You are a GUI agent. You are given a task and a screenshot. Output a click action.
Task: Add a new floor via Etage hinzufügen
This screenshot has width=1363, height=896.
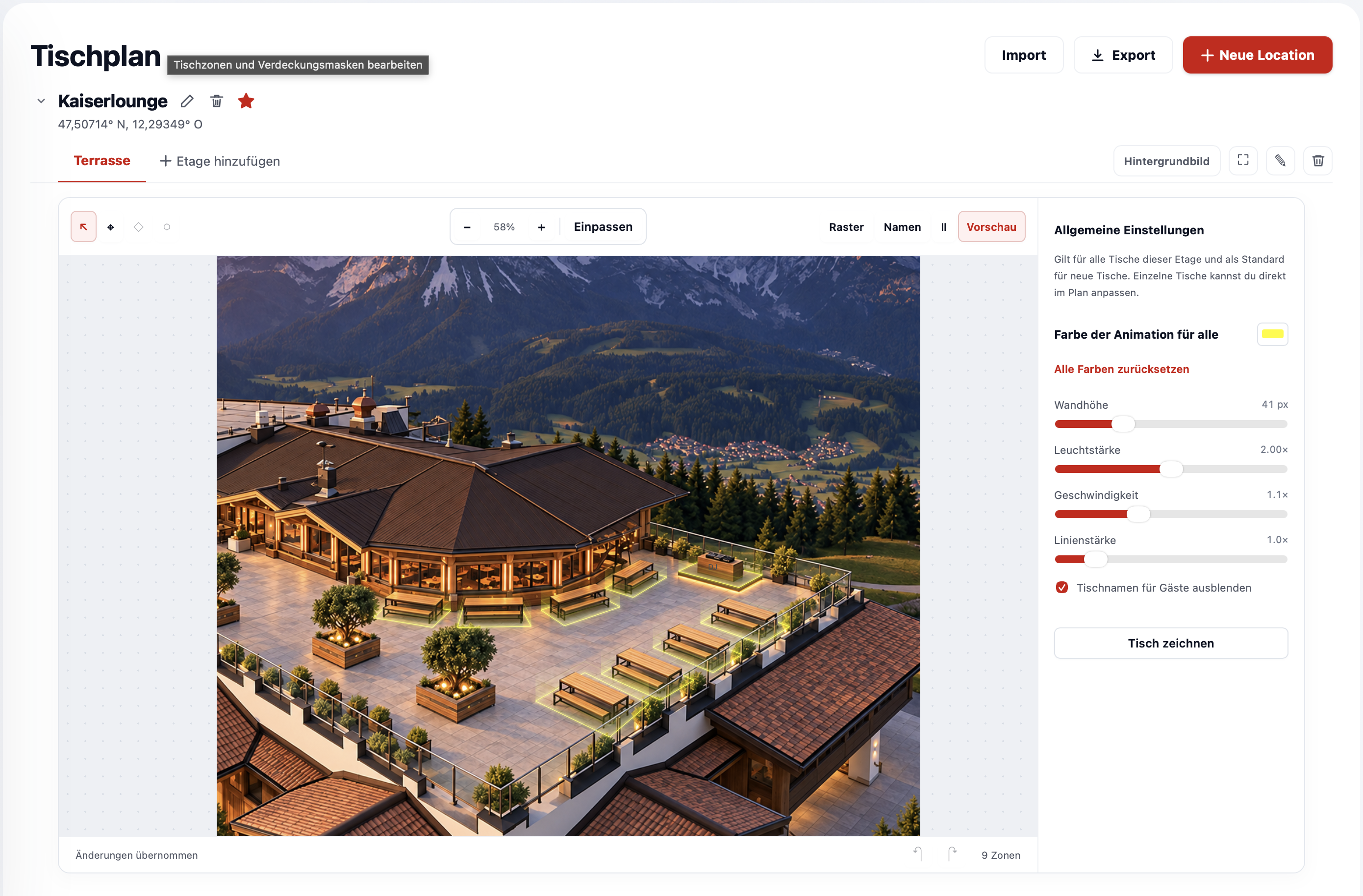tap(219, 161)
